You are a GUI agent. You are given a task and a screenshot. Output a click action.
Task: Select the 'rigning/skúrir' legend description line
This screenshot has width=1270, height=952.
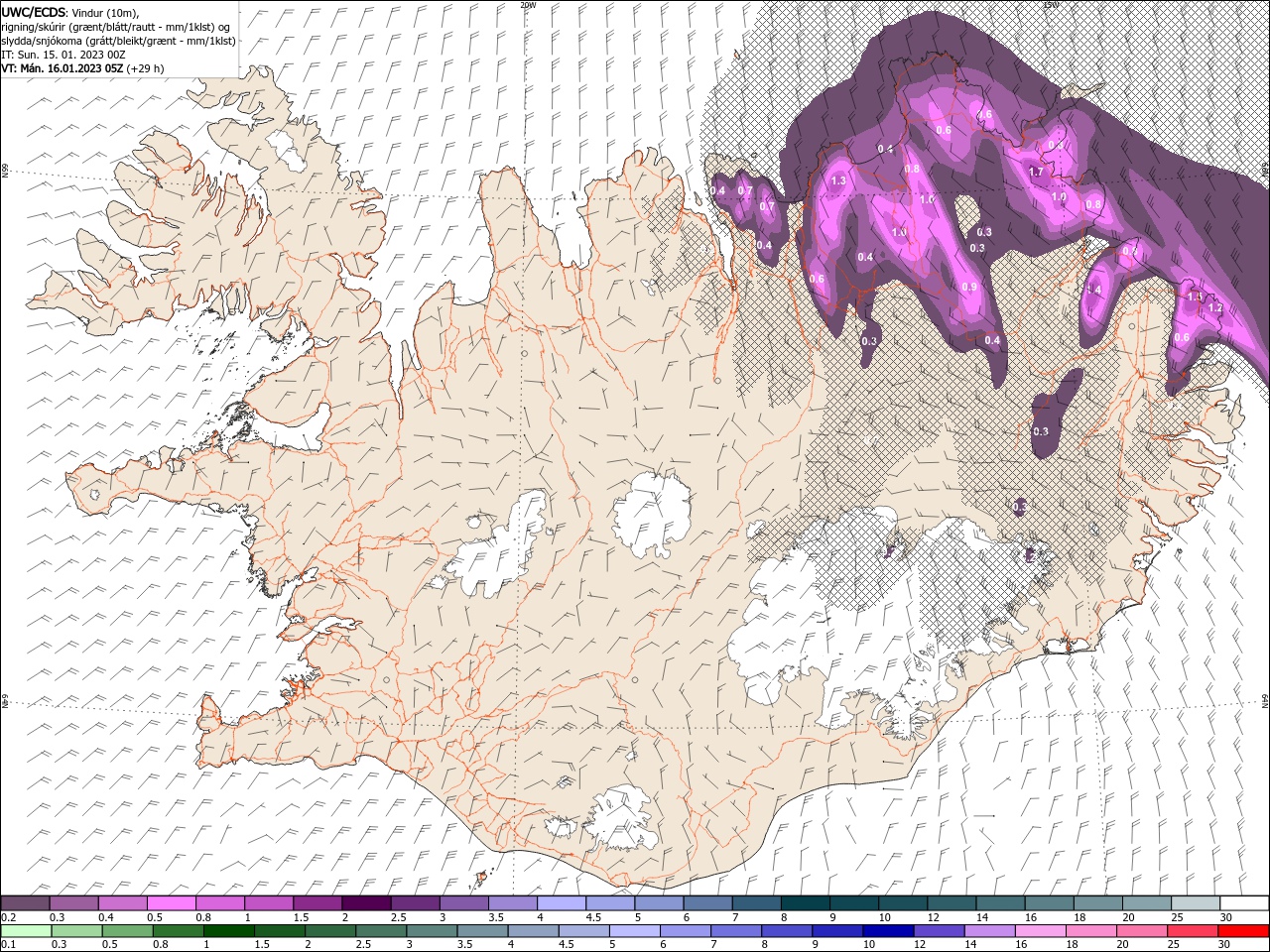[x=116, y=27]
